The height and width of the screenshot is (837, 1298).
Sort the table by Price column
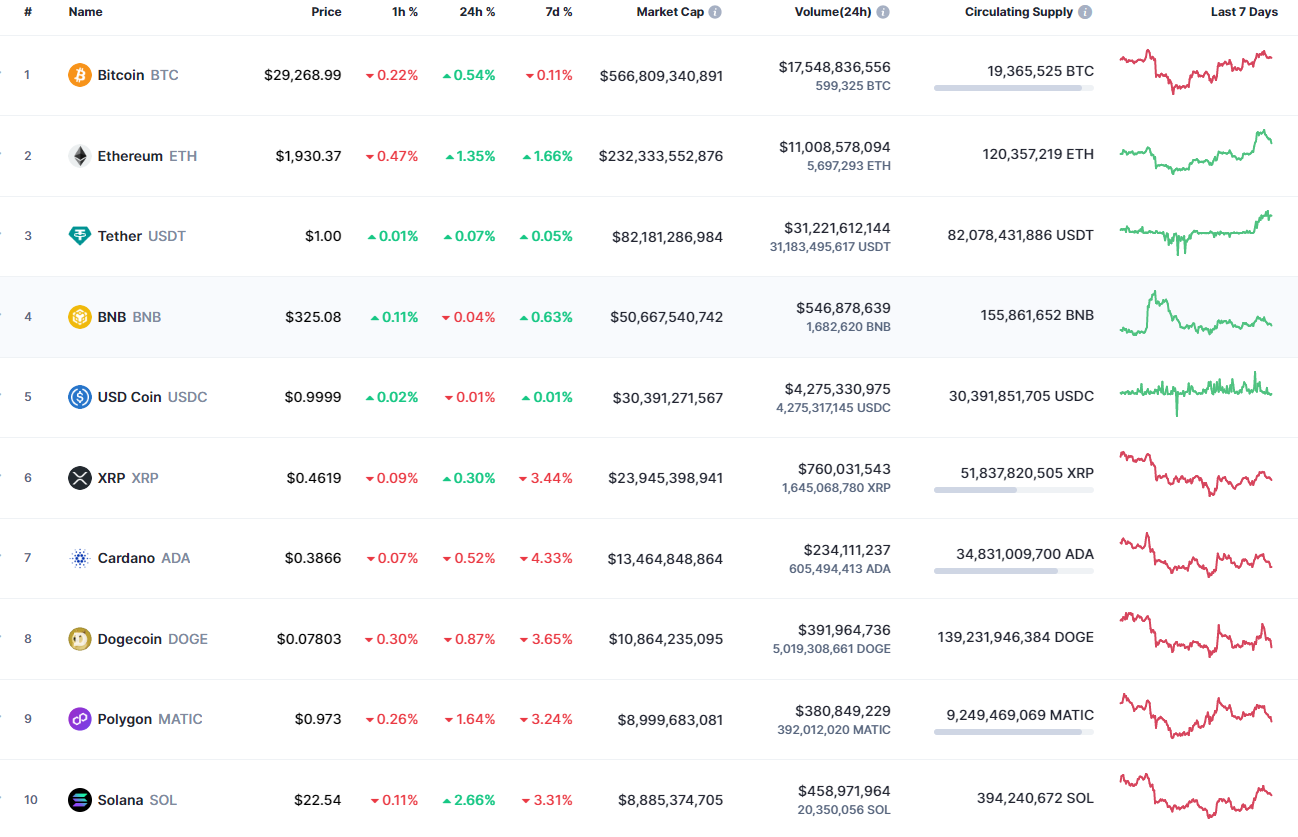tap(326, 11)
